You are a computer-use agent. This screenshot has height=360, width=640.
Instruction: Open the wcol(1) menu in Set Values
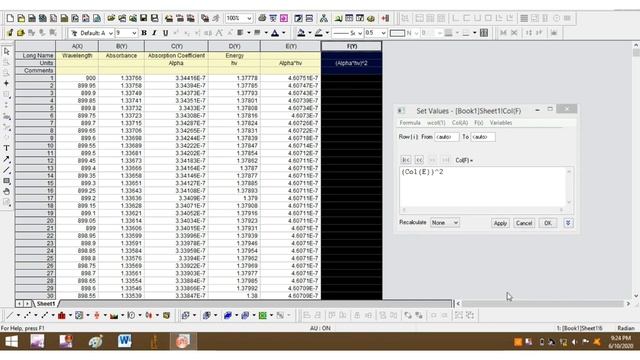pos(436,123)
